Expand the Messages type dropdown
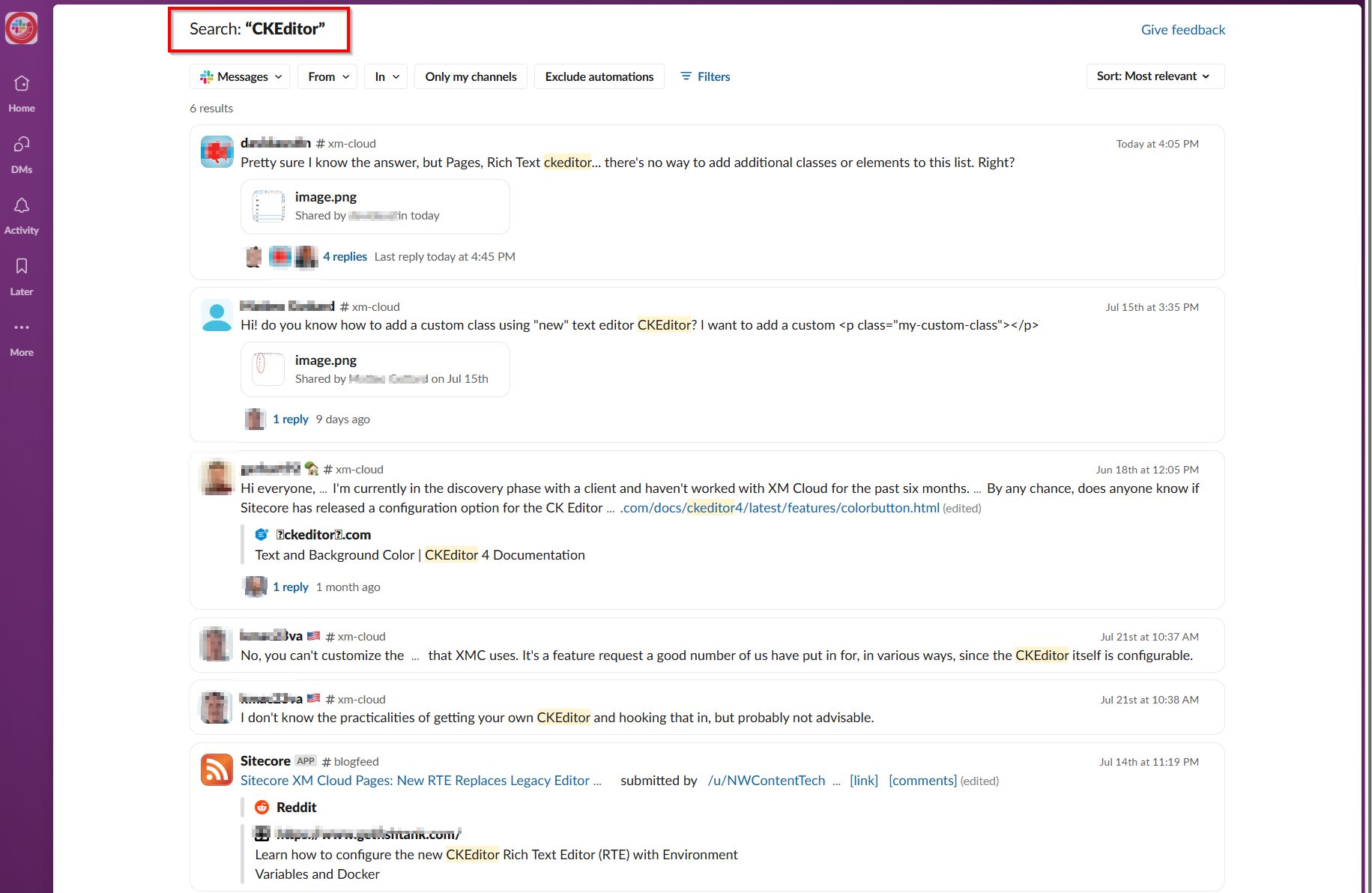The width and height of the screenshot is (1372, 893). pos(241,76)
